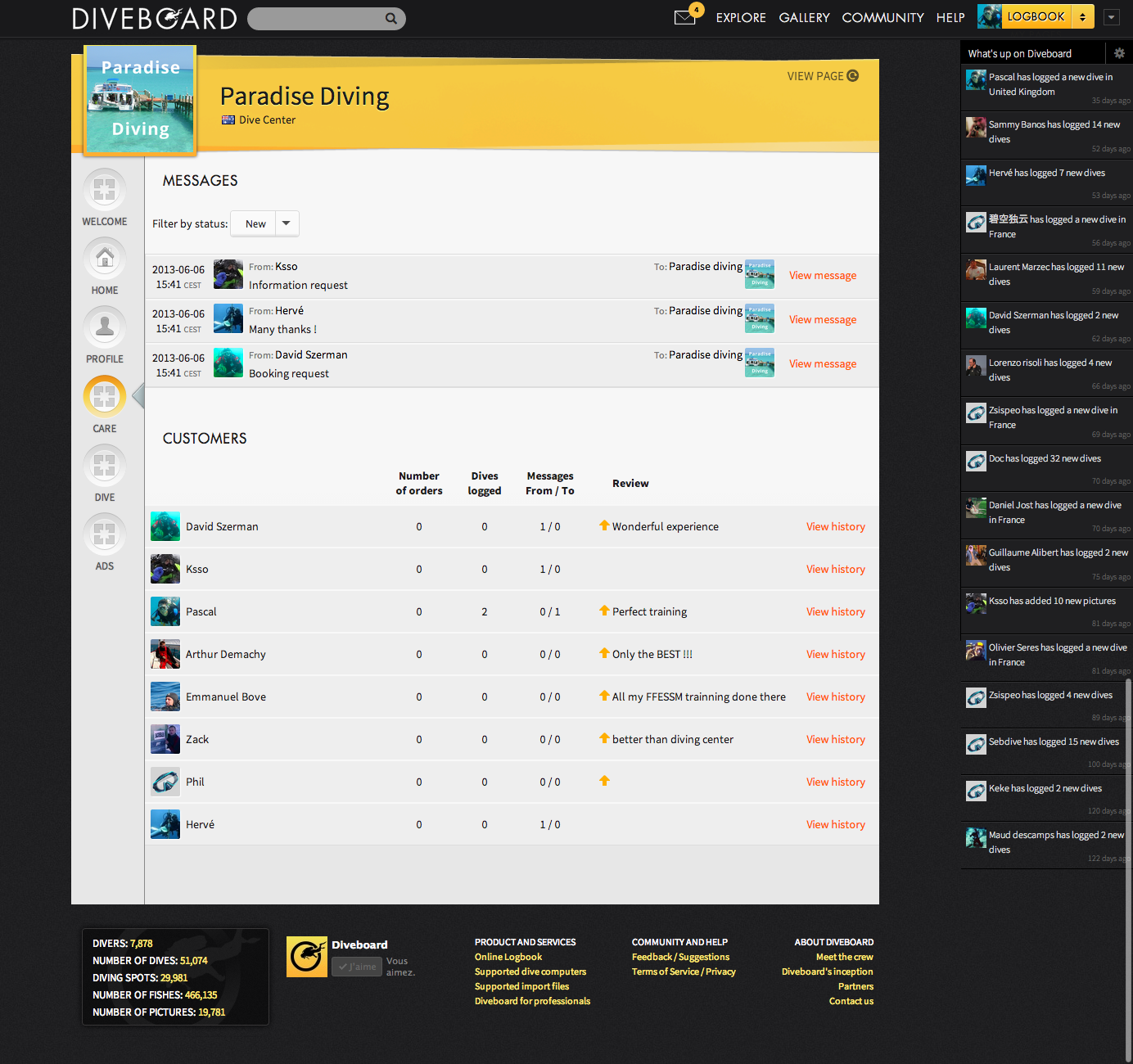The image size is (1133, 1064).
Task: Click the J'aime like button
Action: pyautogui.click(x=357, y=967)
